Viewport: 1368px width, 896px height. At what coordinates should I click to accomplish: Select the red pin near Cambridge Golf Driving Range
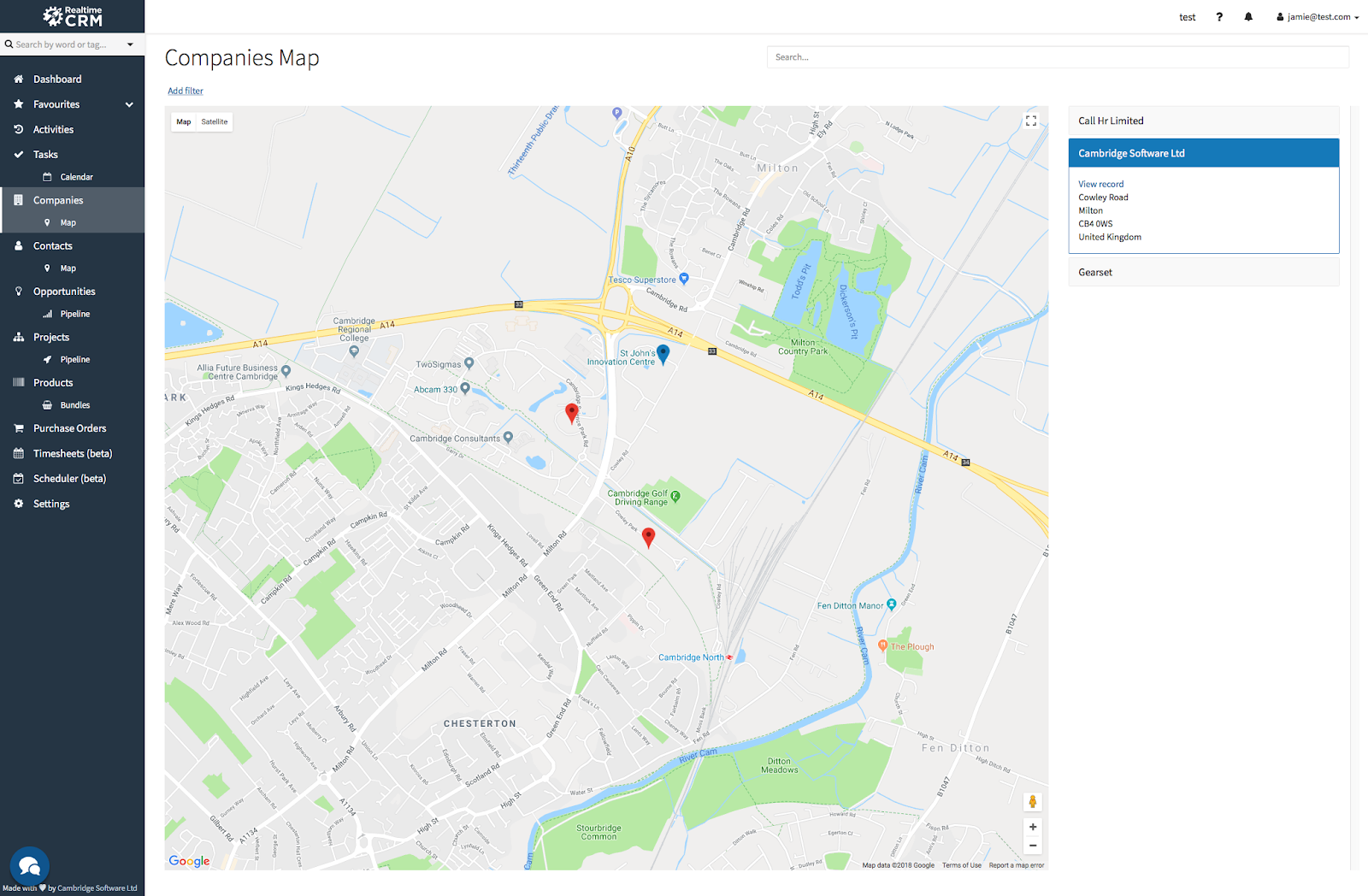pos(648,537)
